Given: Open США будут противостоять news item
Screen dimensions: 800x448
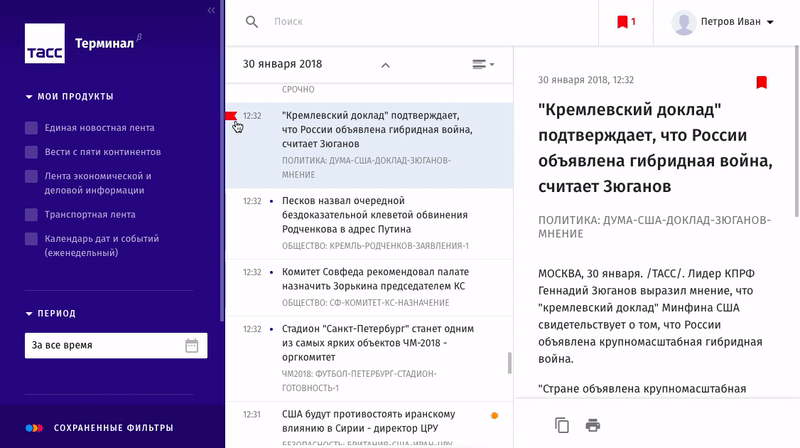Looking at the screenshot, I should pos(369,425).
